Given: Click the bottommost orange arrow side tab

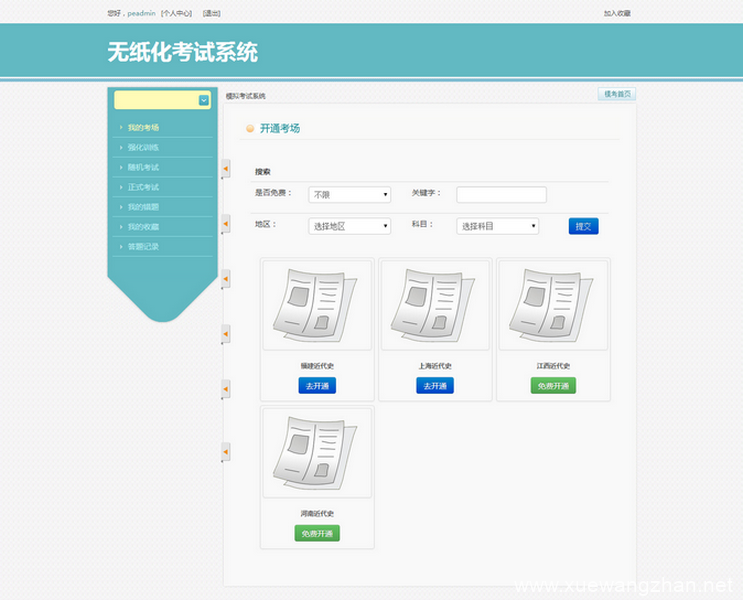Looking at the screenshot, I should [226, 453].
